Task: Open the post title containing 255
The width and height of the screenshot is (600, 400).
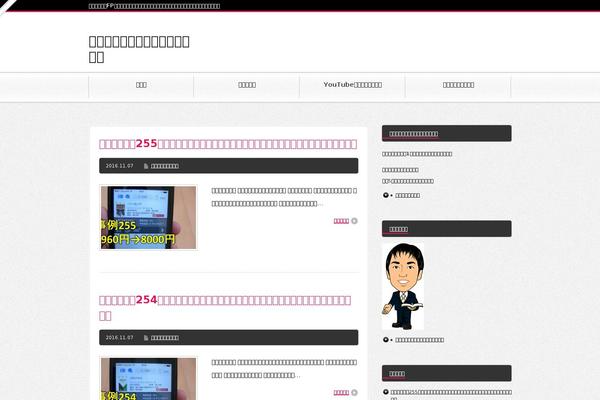Action: 228,144
